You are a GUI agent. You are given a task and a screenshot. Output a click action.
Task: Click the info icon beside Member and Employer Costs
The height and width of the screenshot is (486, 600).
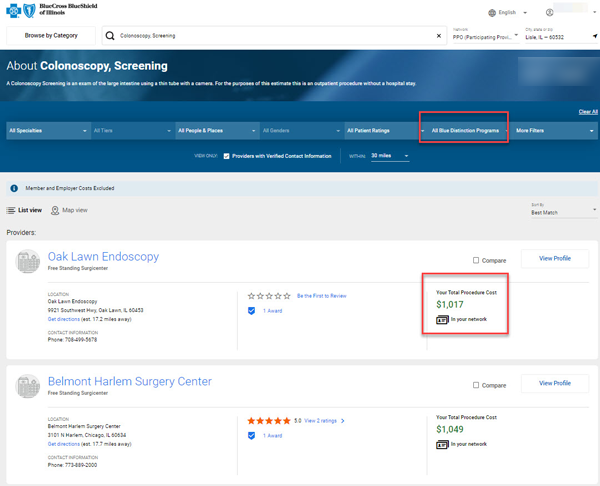point(14,188)
